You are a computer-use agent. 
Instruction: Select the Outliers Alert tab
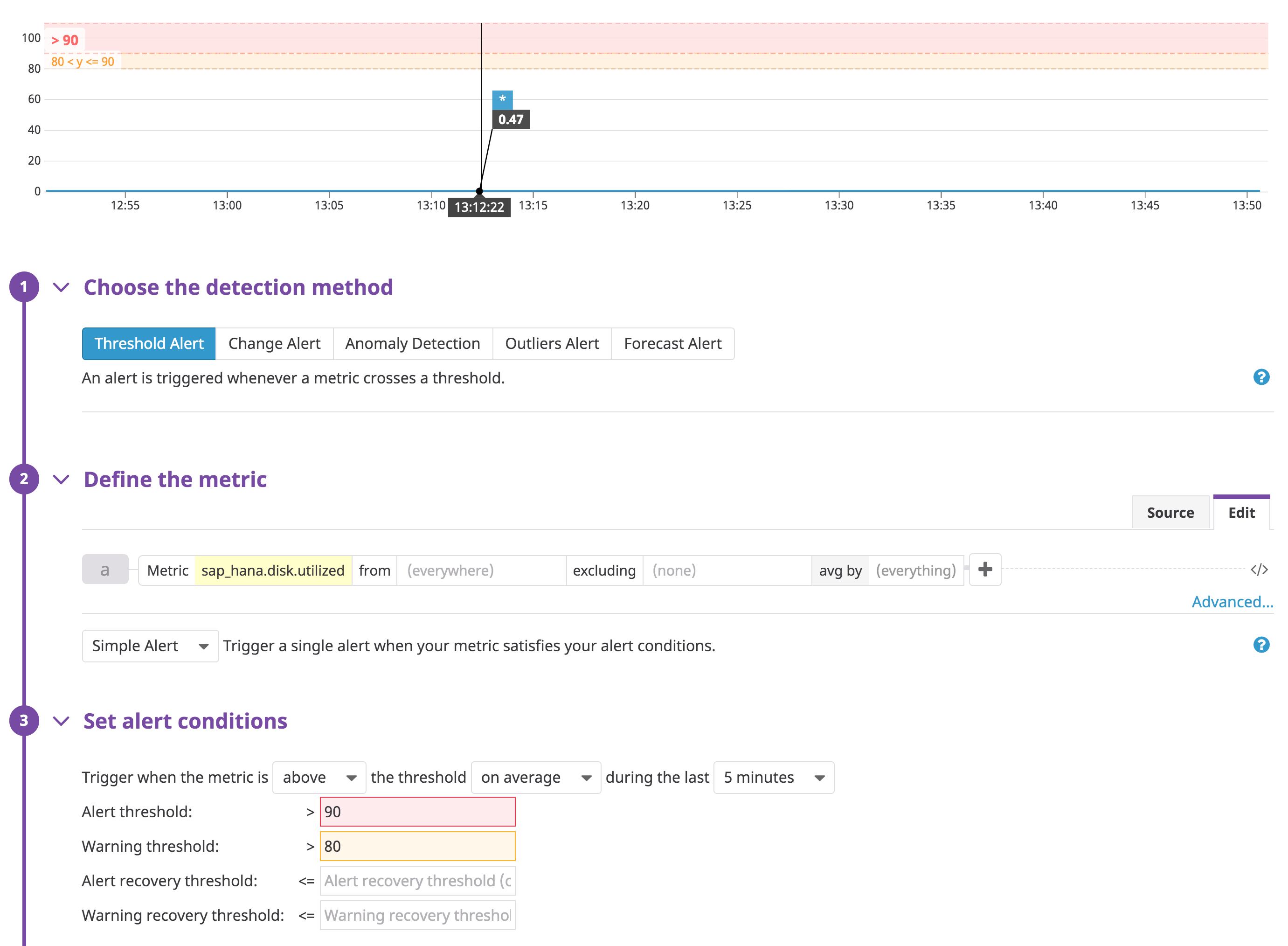coord(551,343)
